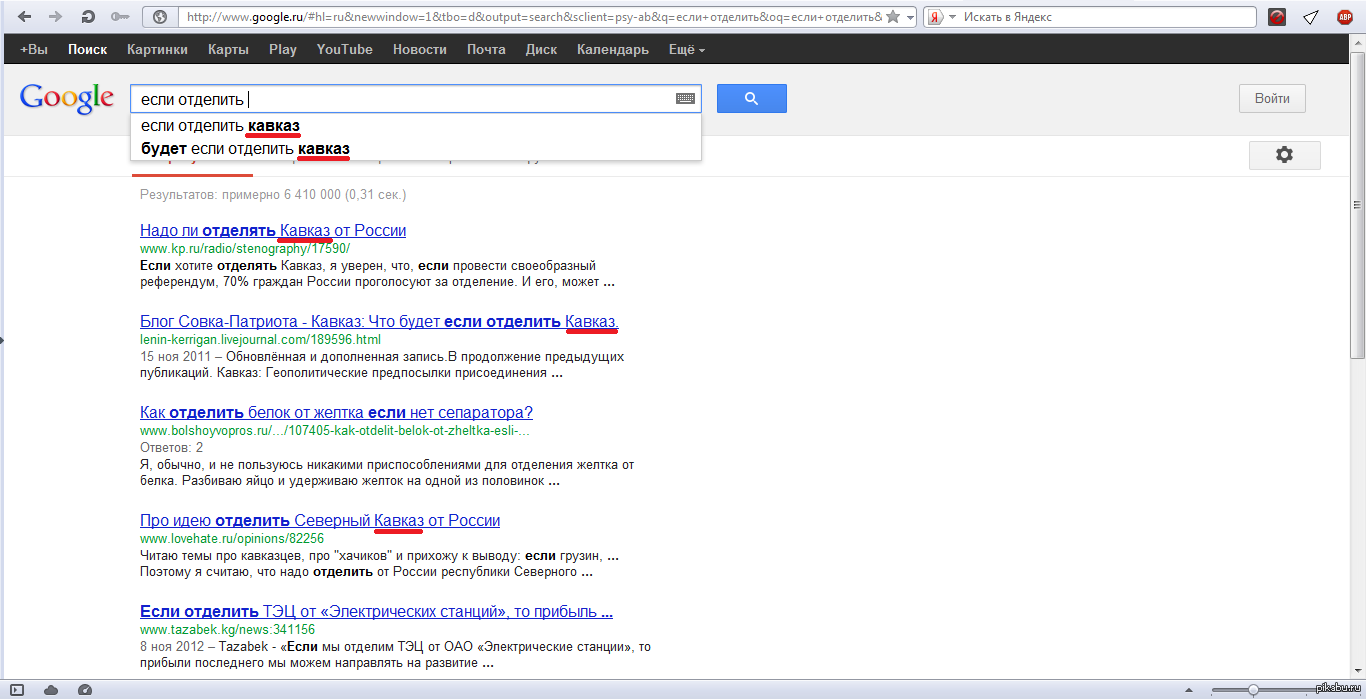Click the paper plane extension icon
The width and height of the screenshot is (1366, 699).
(1310, 17)
